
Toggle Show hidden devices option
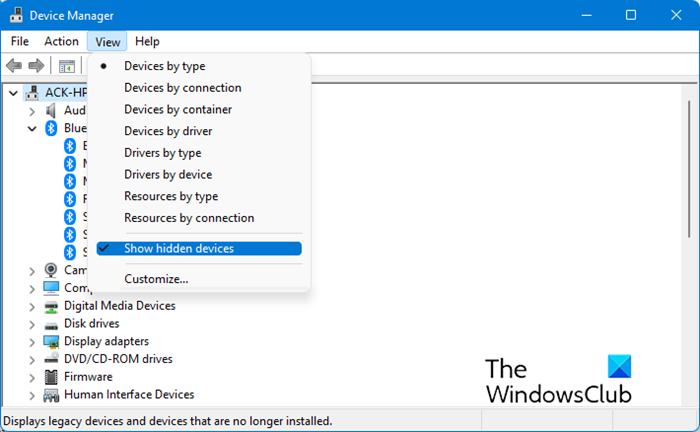point(199,249)
